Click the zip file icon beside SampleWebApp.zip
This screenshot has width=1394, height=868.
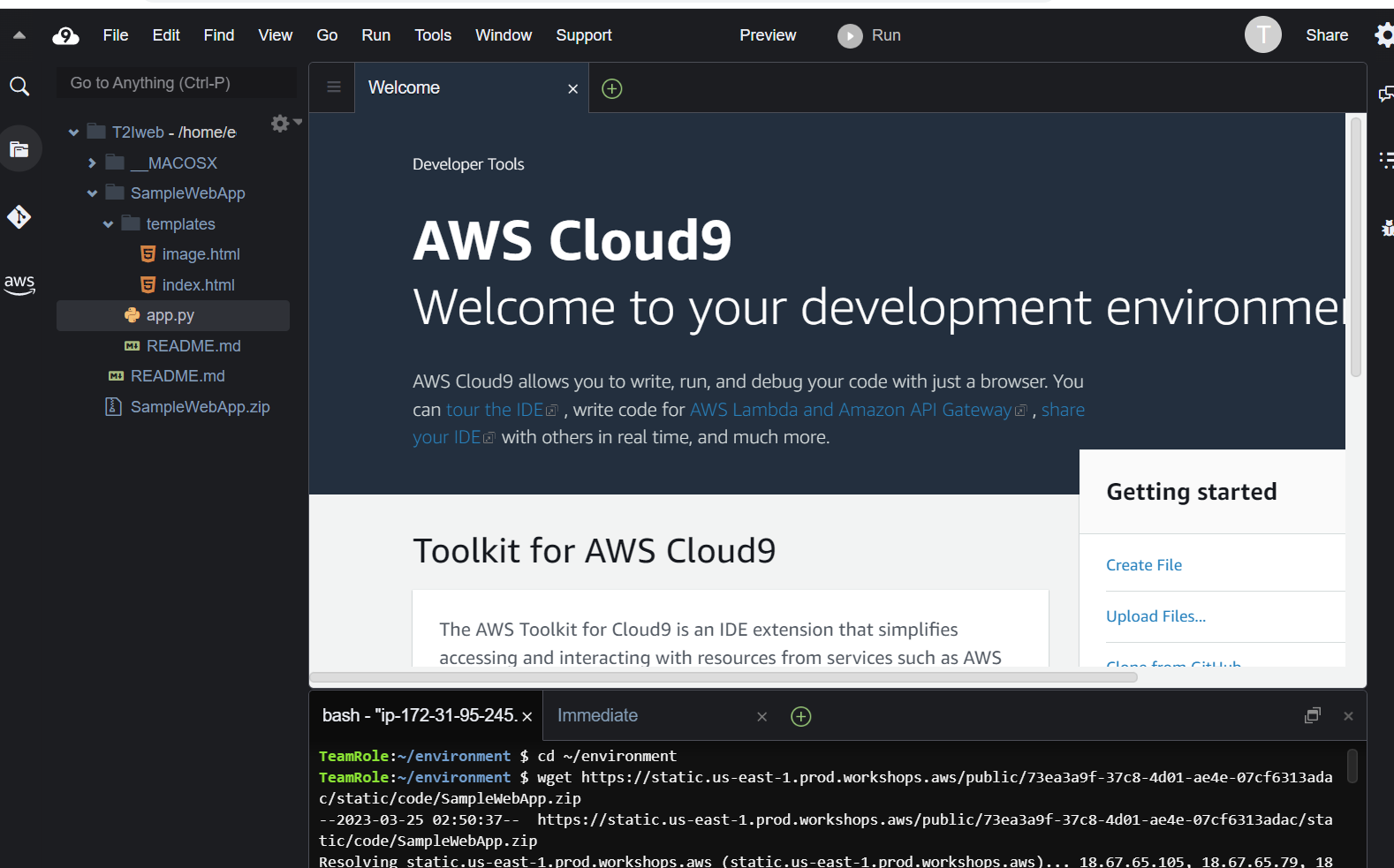click(x=114, y=406)
